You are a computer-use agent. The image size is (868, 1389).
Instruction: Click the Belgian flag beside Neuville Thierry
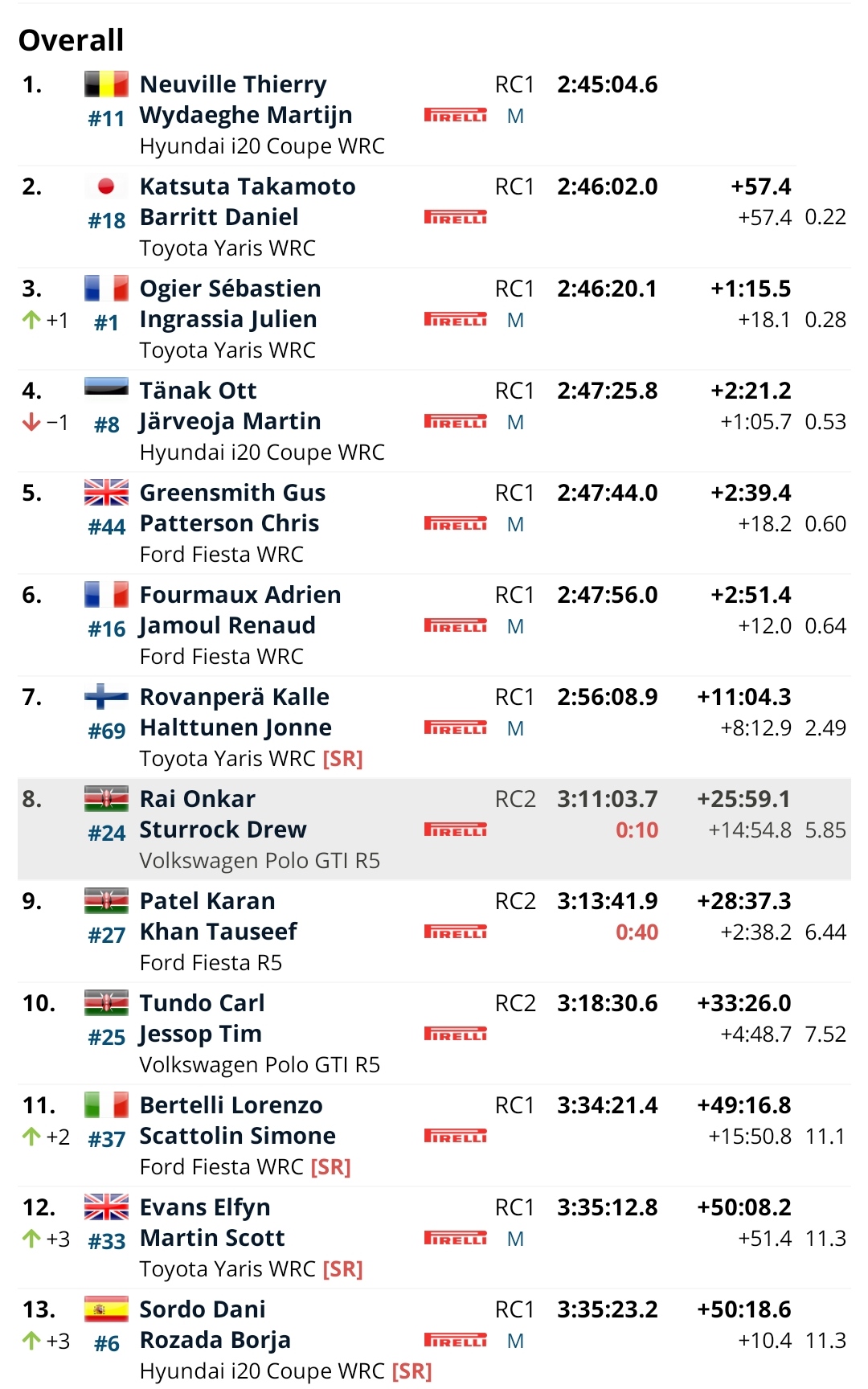pos(106,84)
